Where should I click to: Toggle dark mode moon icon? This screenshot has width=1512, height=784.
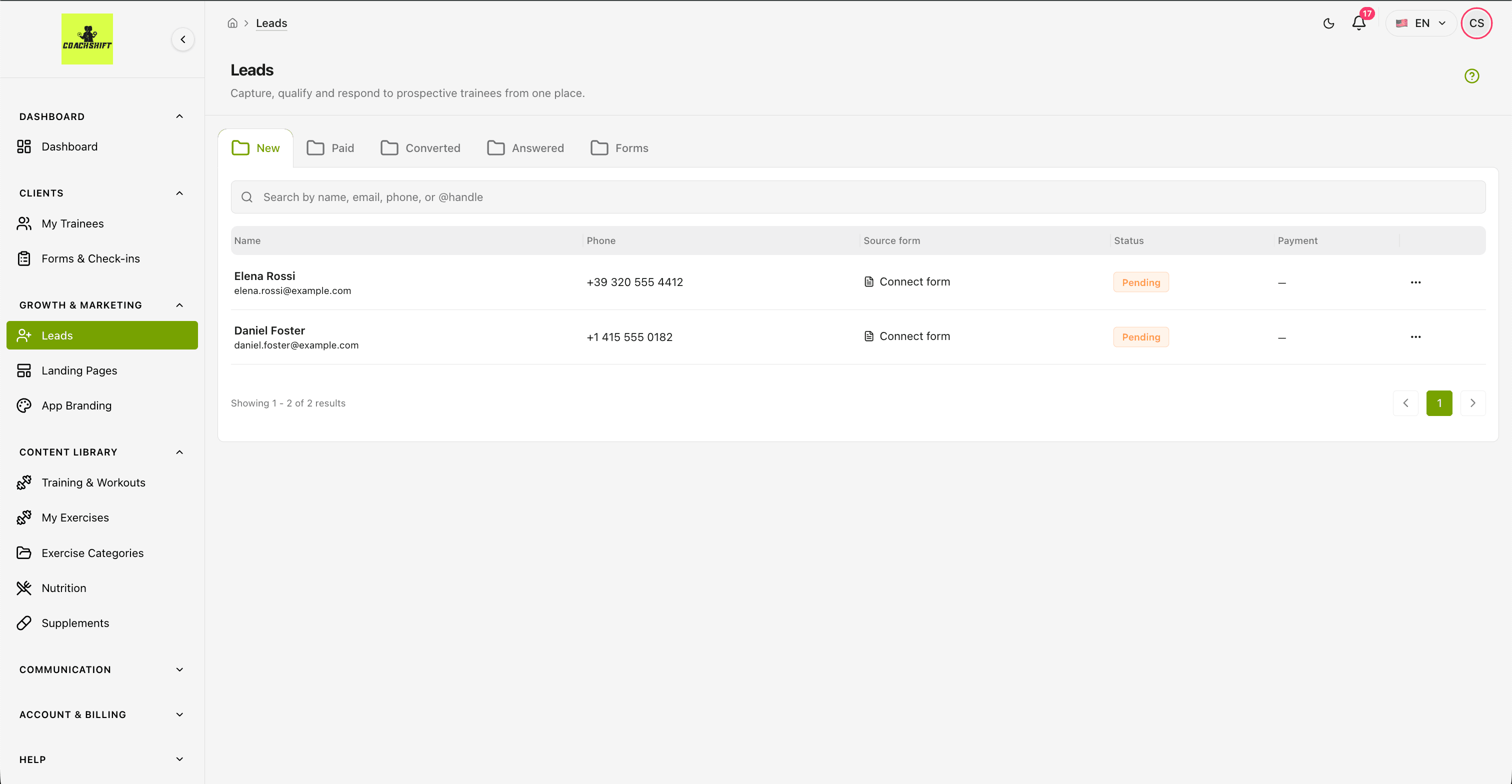tap(1329, 23)
